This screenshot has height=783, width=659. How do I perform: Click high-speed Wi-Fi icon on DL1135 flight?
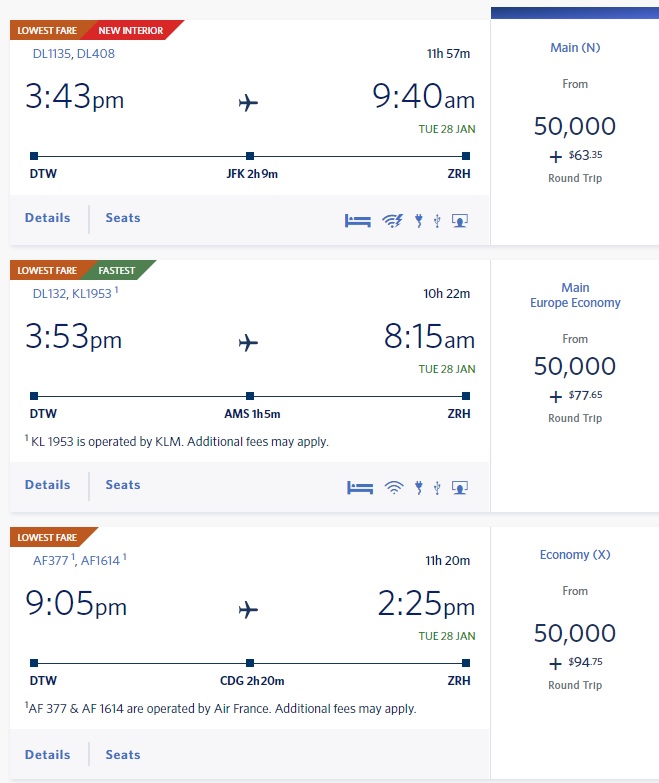[392, 221]
